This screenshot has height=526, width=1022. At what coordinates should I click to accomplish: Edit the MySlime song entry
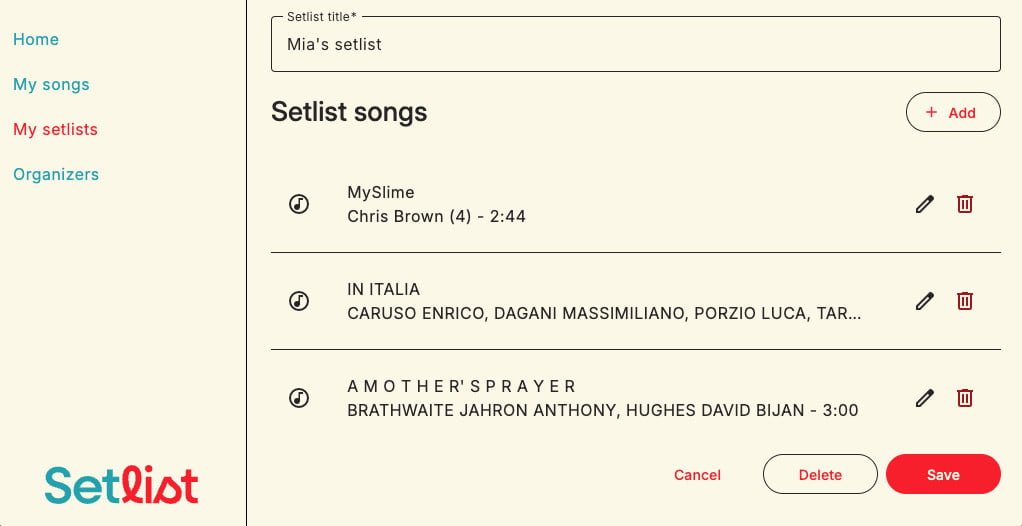925,204
